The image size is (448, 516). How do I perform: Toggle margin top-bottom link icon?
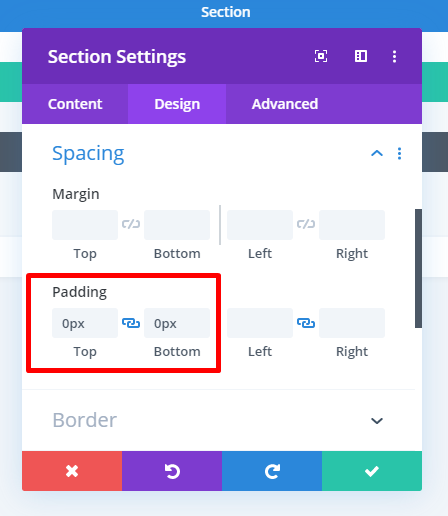point(131,224)
